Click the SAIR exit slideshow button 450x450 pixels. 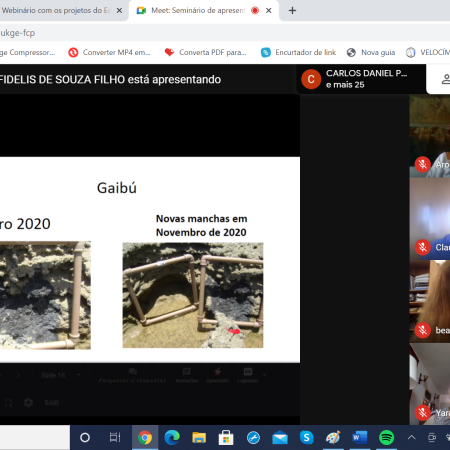52,403
